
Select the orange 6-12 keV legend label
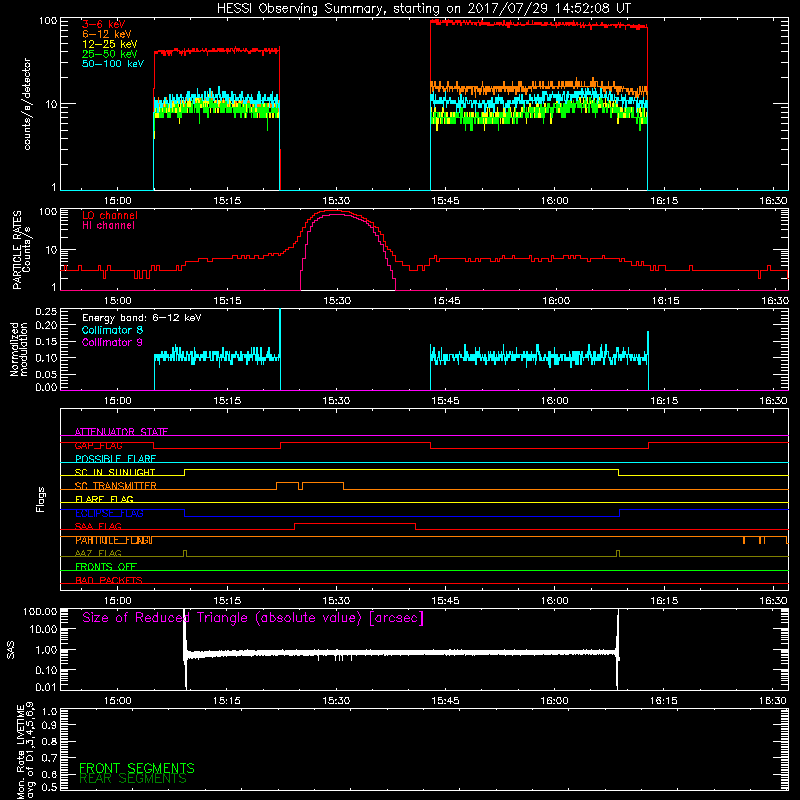[107, 34]
